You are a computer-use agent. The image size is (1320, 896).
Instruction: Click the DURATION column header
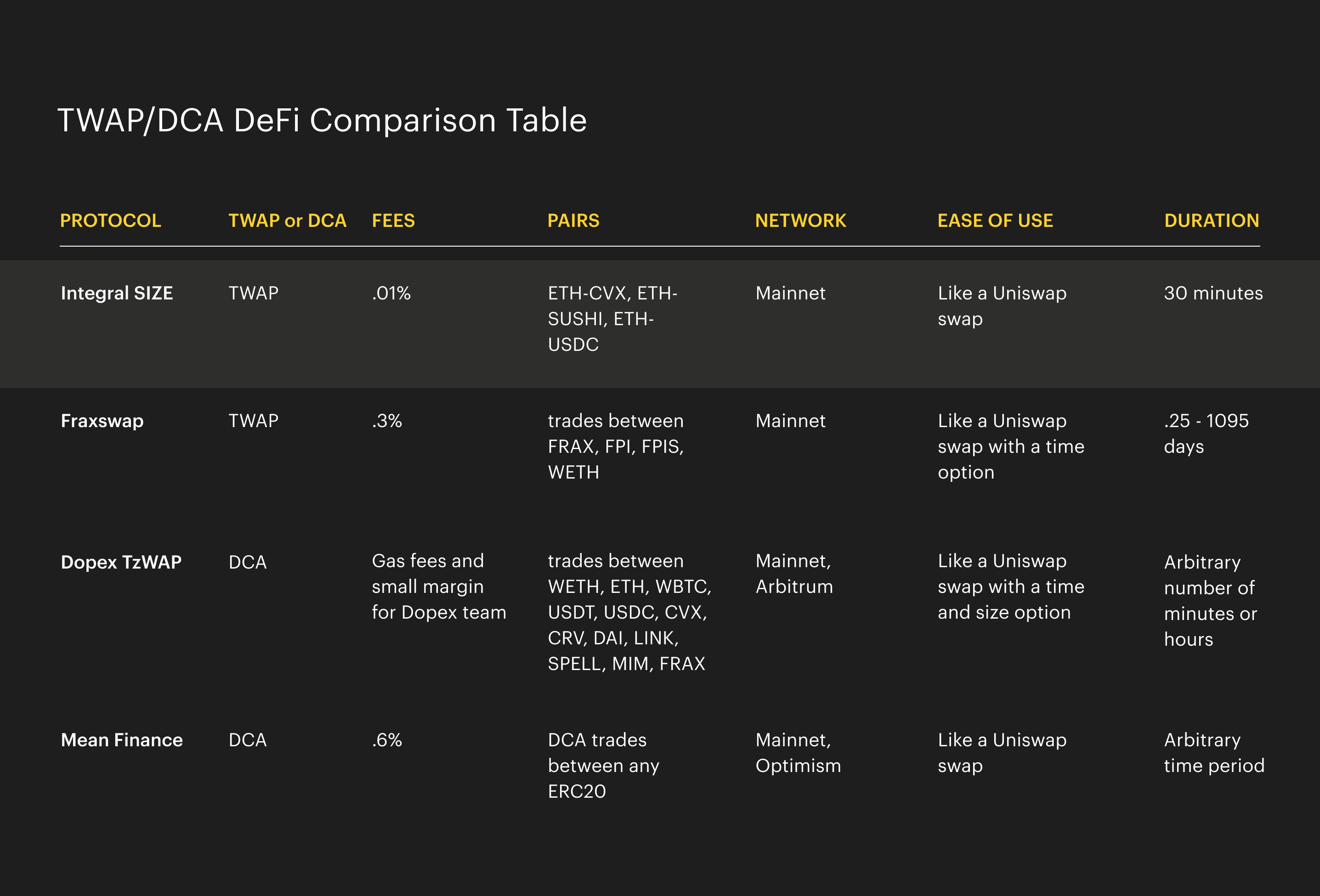[x=1212, y=220]
